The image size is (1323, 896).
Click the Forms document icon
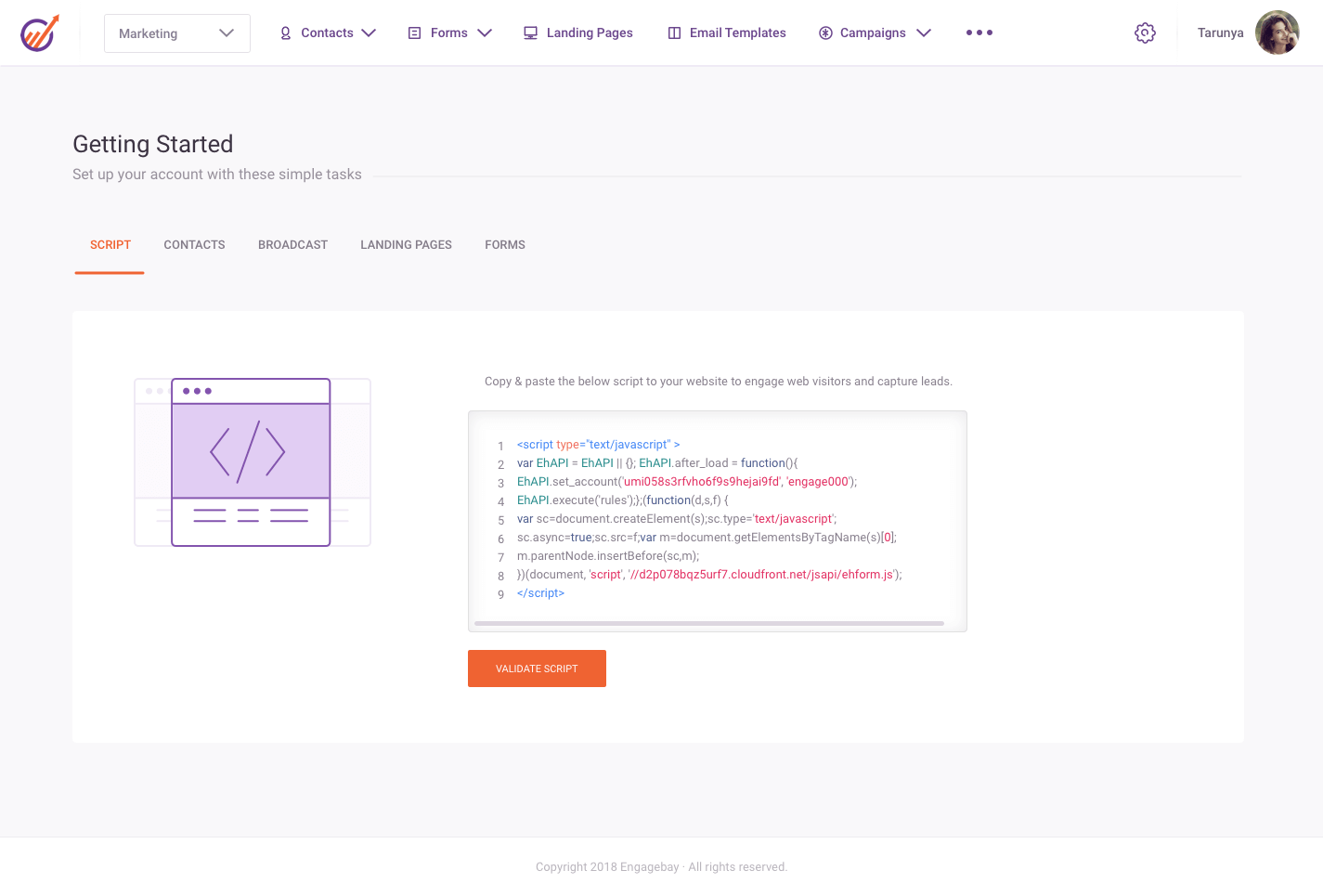[415, 33]
